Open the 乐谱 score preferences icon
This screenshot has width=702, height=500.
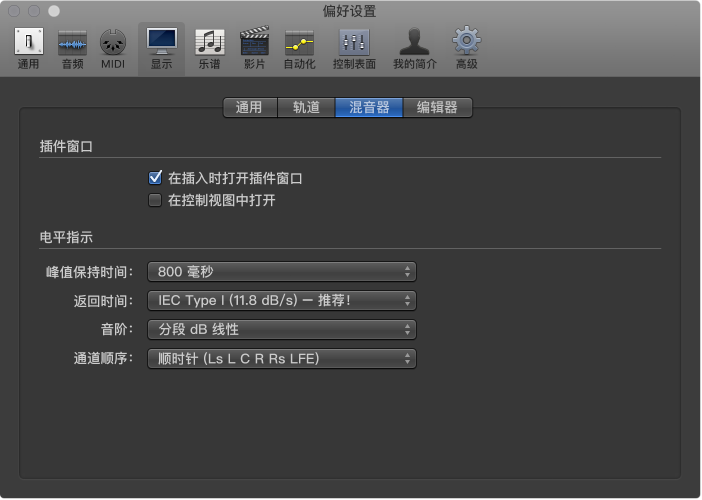[x=210, y=48]
